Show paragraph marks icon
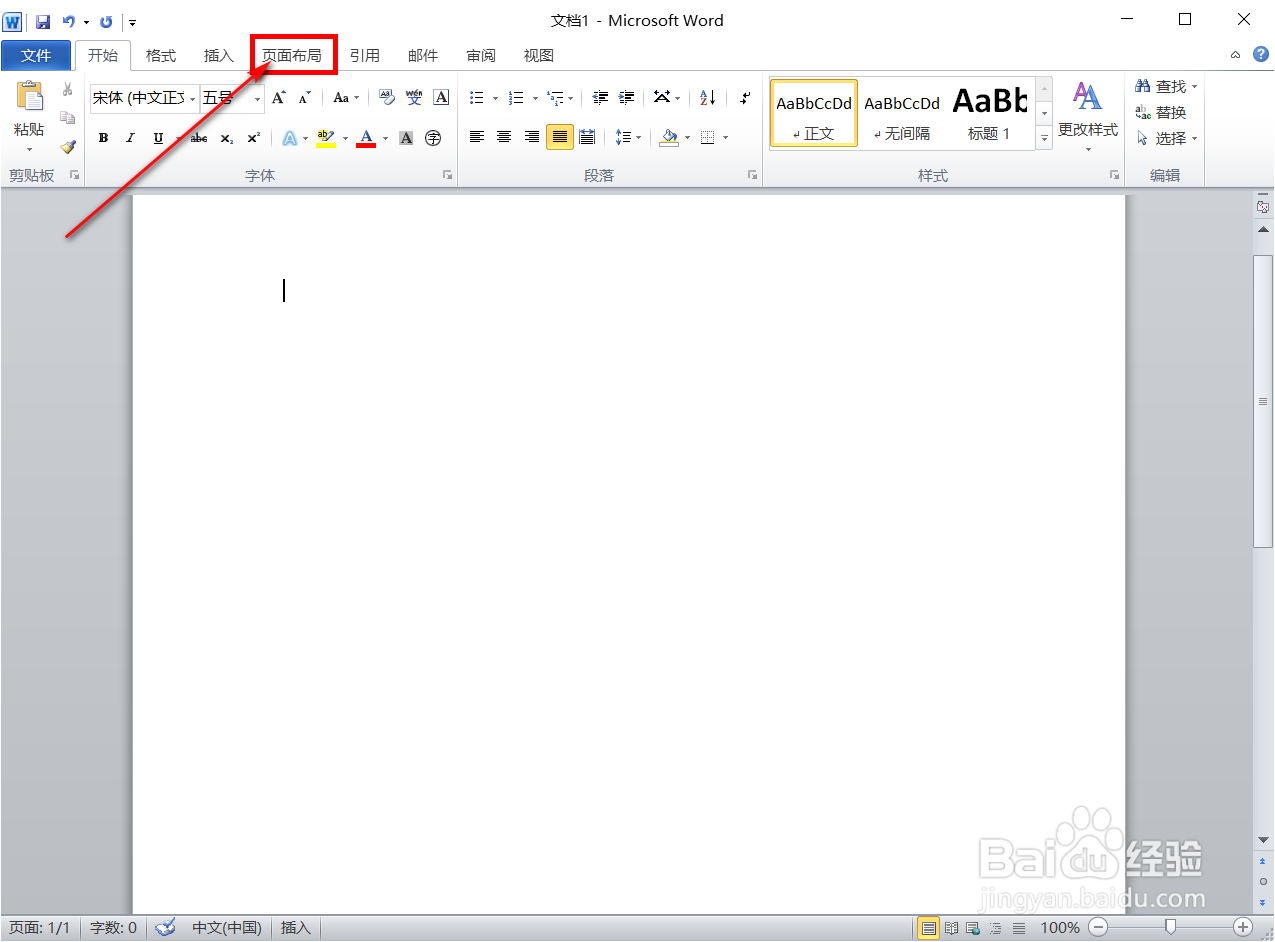1275x942 pixels. tap(745, 98)
